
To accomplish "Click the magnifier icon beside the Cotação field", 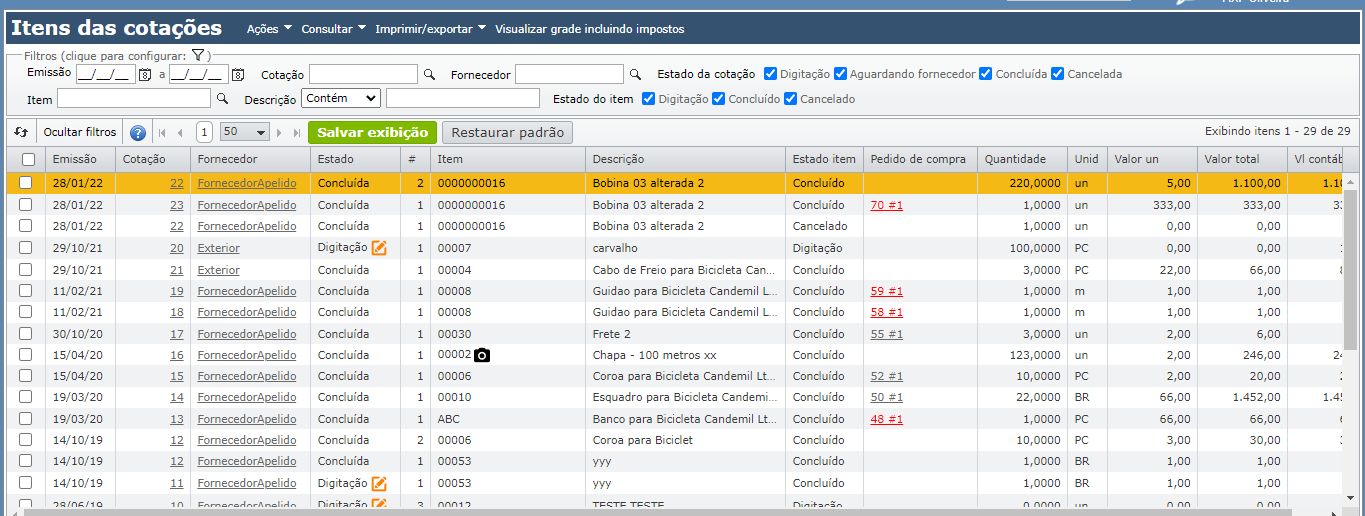I will [430, 75].
